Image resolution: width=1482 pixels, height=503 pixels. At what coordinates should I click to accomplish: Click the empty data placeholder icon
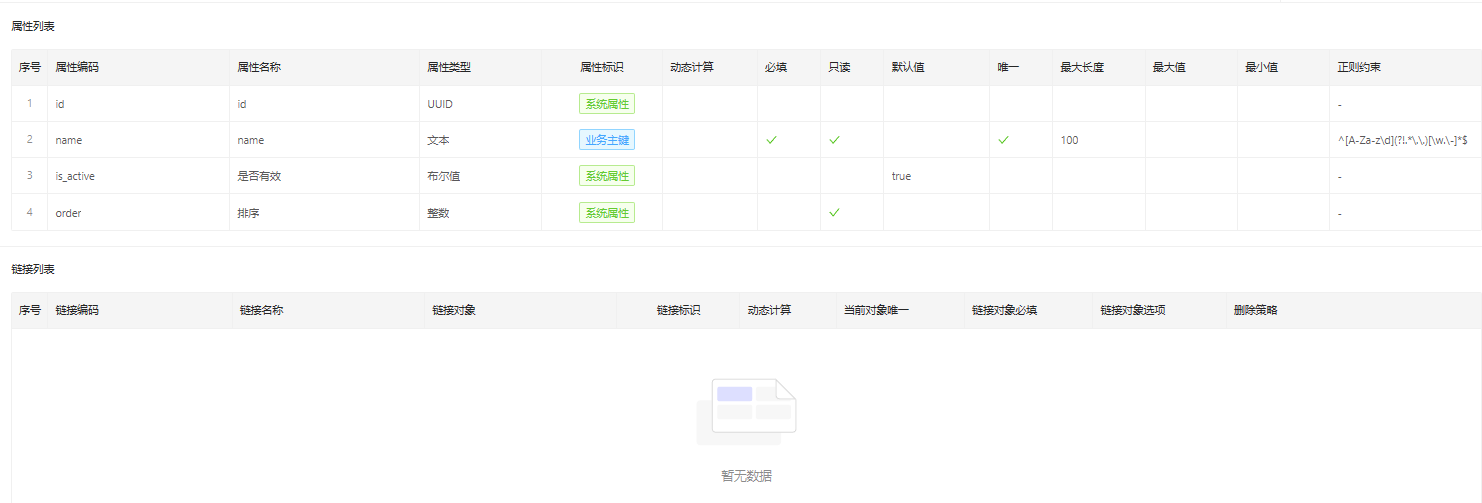point(746,412)
